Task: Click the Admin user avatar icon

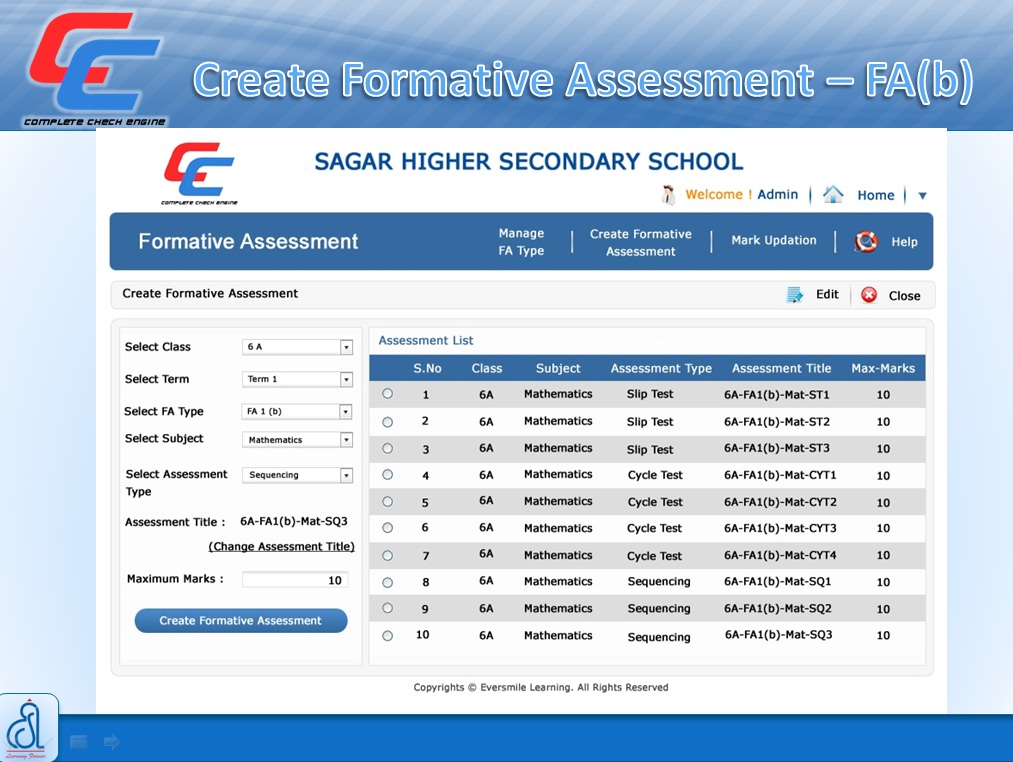Action: [668, 195]
